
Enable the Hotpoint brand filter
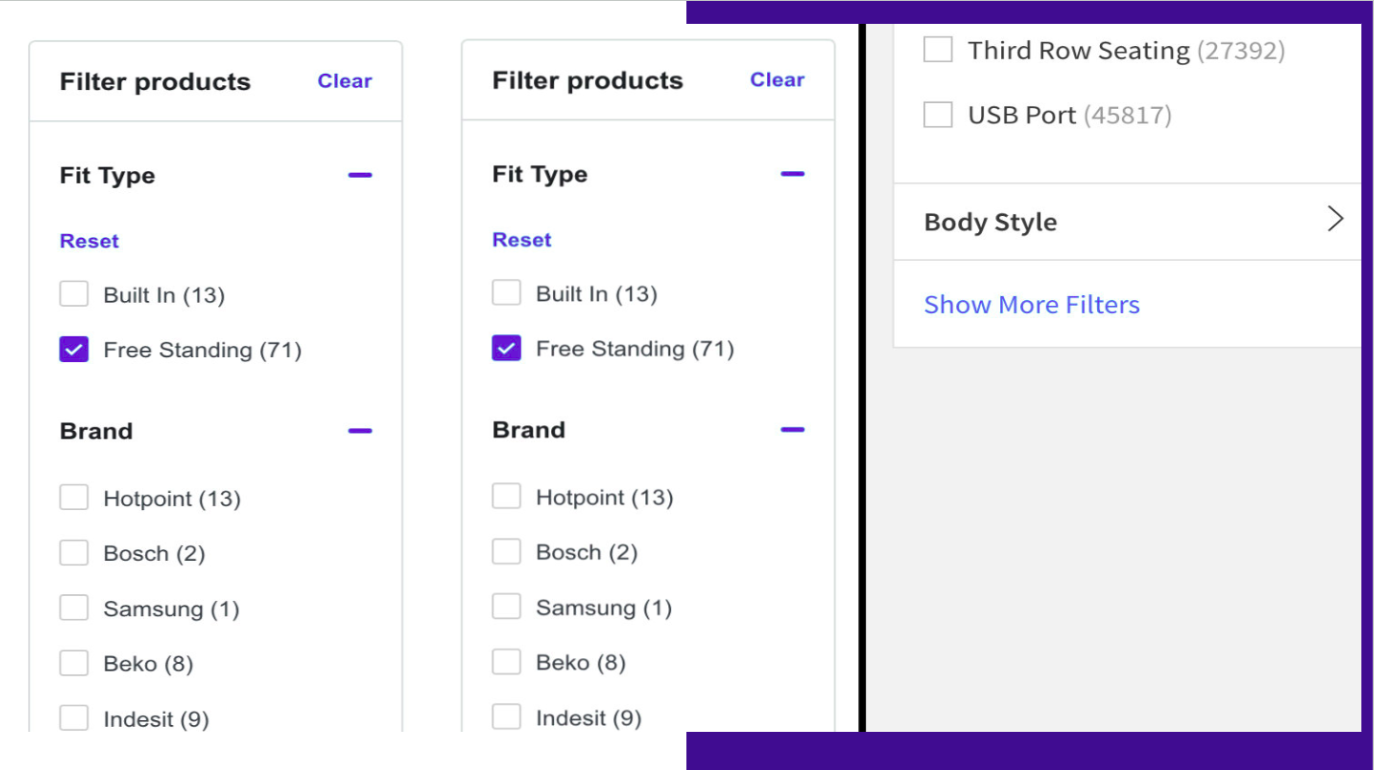point(73,497)
